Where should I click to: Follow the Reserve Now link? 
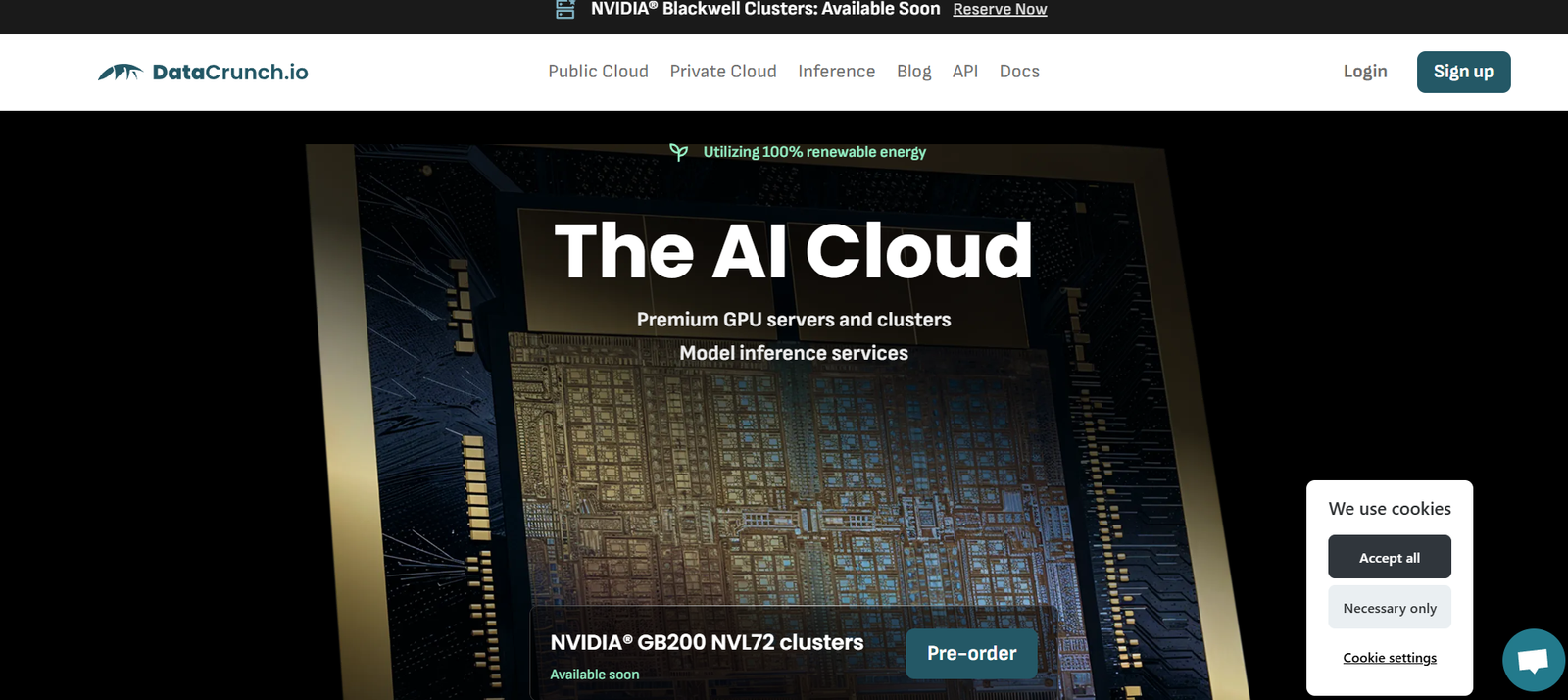[1000, 9]
